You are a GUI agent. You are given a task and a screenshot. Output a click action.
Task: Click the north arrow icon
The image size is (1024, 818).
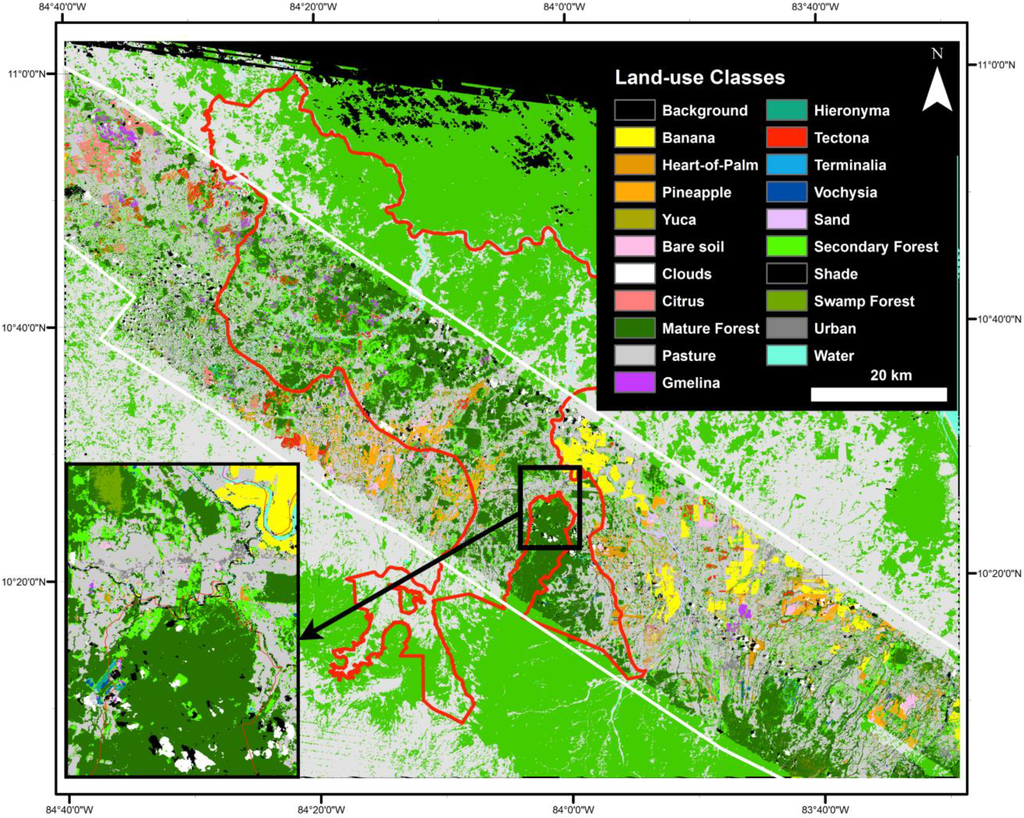click(x=935, y=82)
